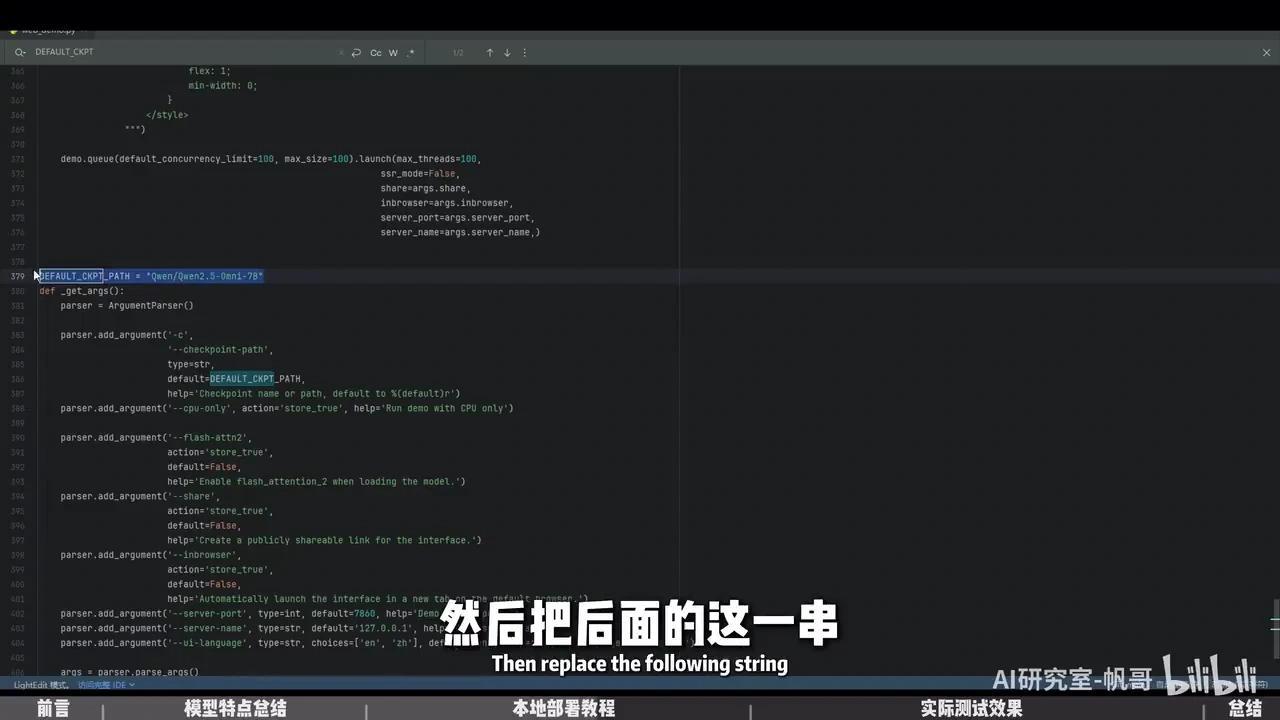Screen dimensions: 1280x720
Task: Select the 实际测试效果 section tab
Action: coord(970,708)
